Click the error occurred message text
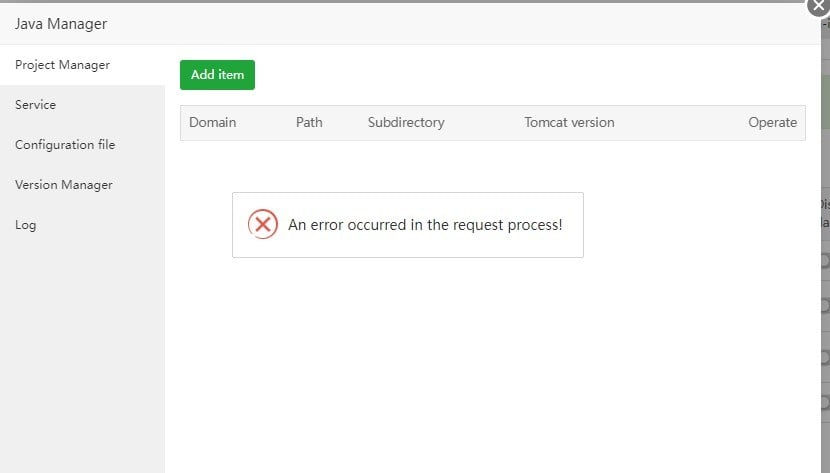 coord(425,225)
